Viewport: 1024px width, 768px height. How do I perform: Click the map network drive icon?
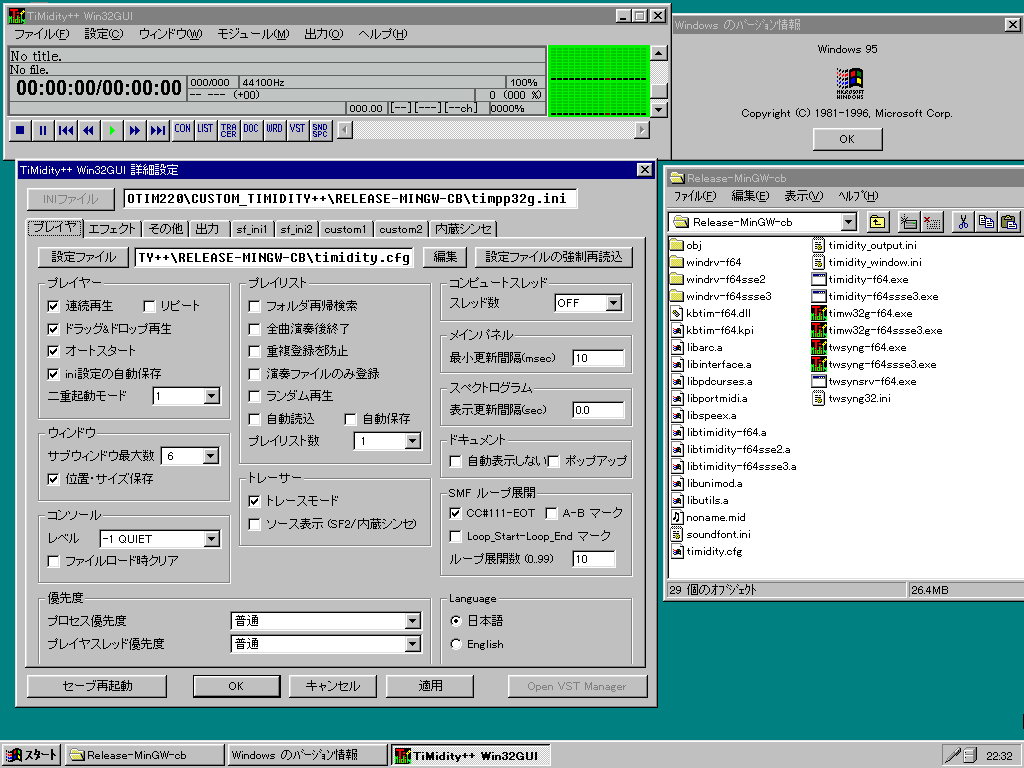(908, 222)
